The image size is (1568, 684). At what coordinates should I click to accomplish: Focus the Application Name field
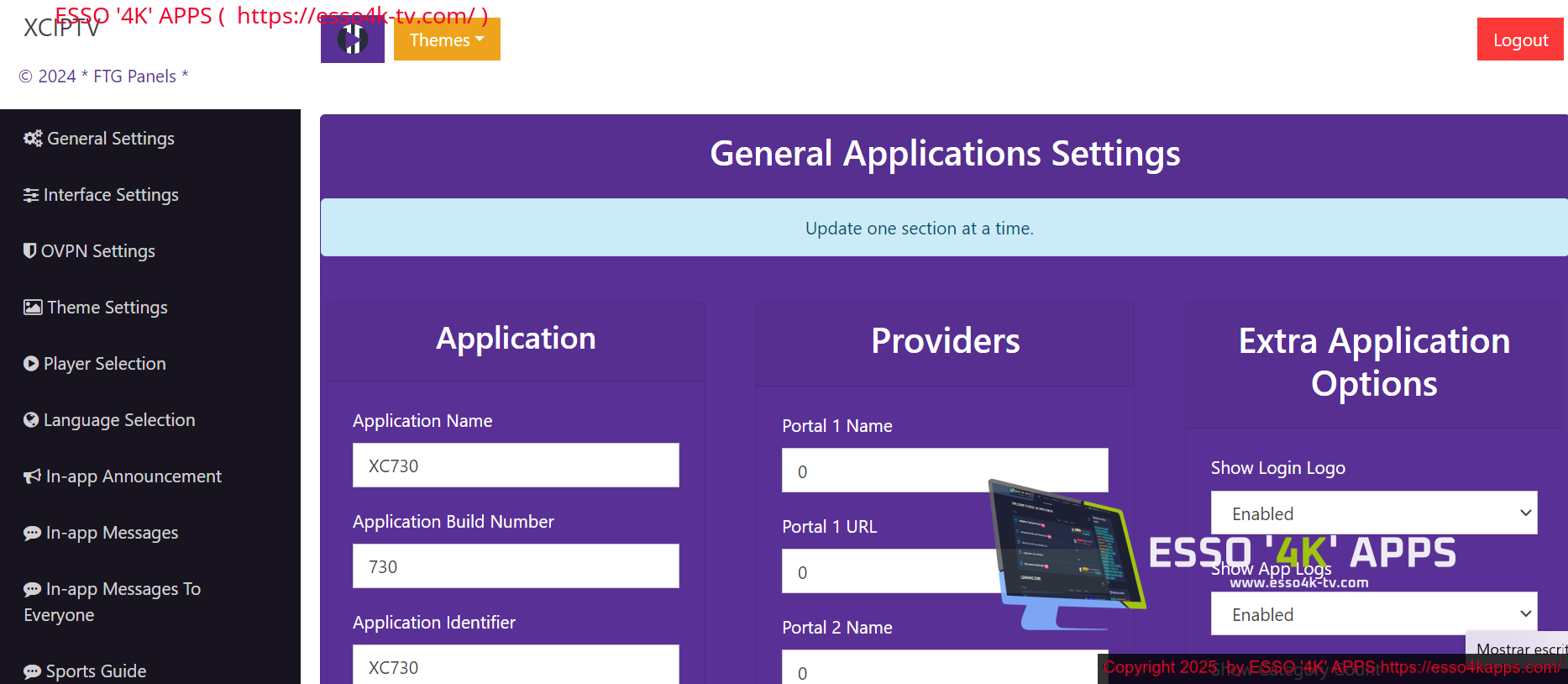pos(516,465)
